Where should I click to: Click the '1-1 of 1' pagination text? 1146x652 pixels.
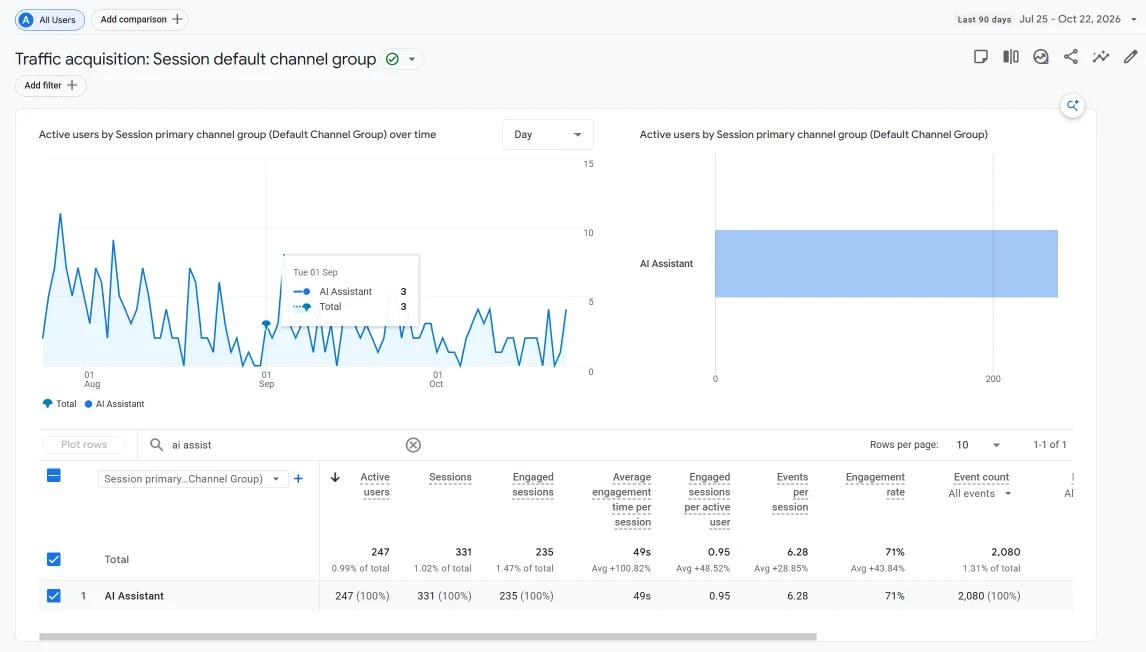pos(1050,444)
